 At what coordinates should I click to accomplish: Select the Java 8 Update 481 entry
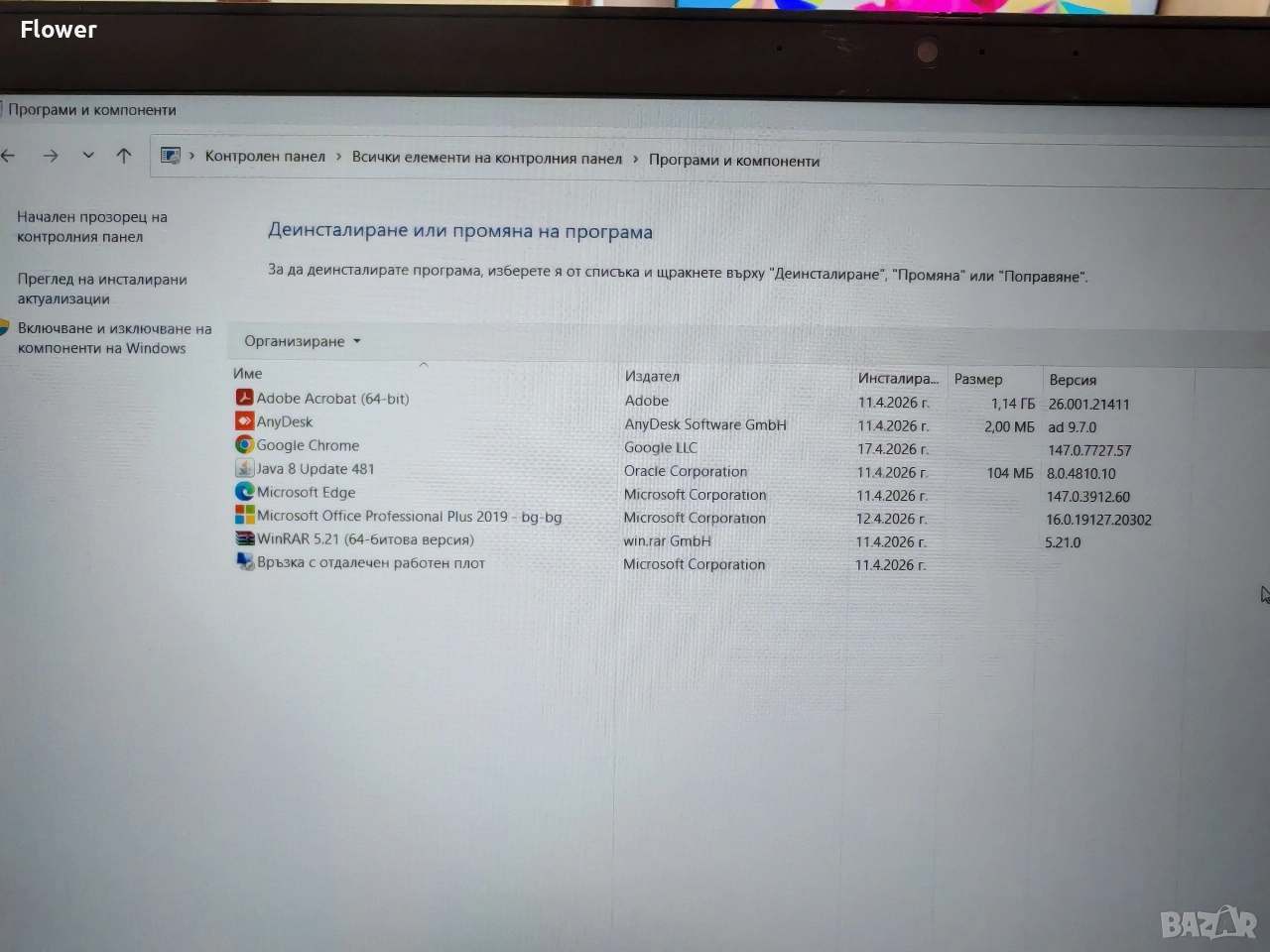pos(316,469)
